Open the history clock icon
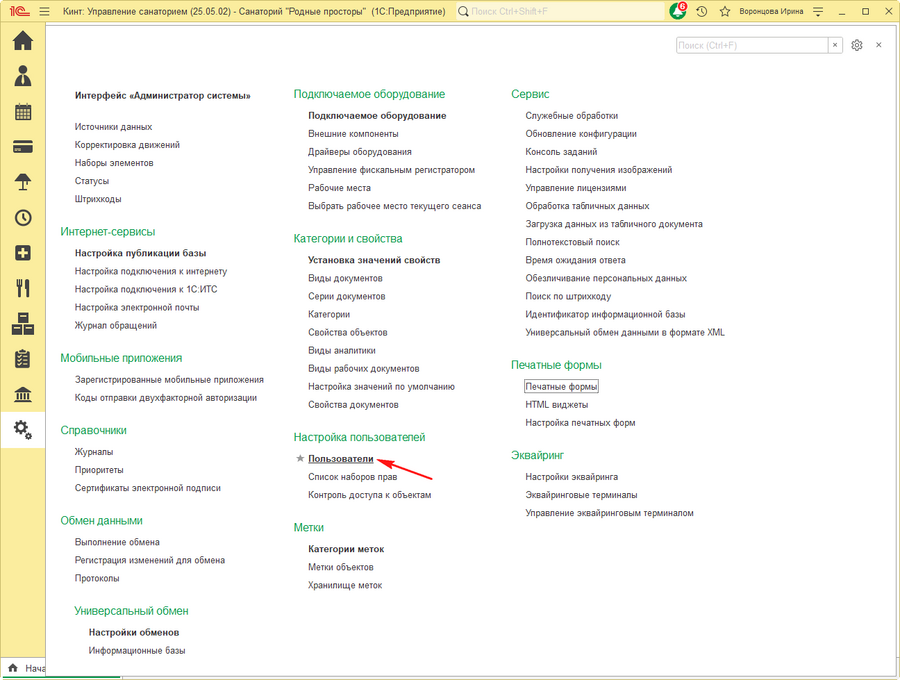 tap(701, 11)
